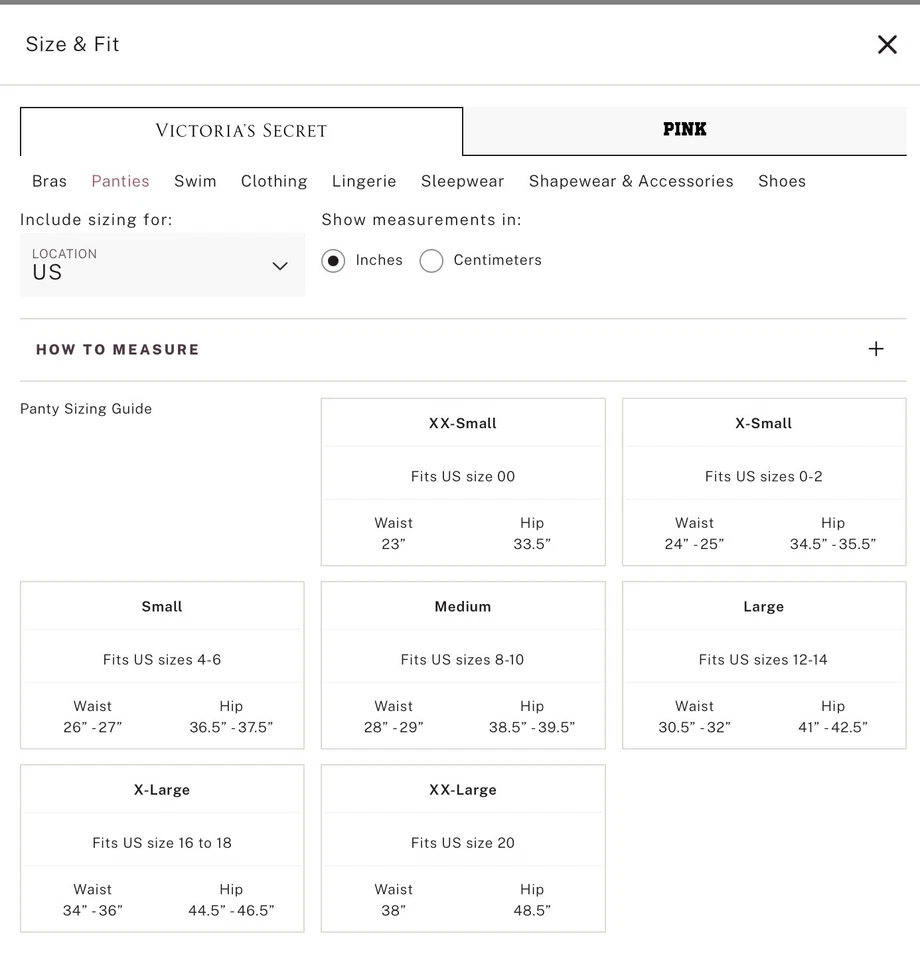Click the Centimeters label text
The height and width of the screenshot is (960, 920).
[x=498, y=260]
